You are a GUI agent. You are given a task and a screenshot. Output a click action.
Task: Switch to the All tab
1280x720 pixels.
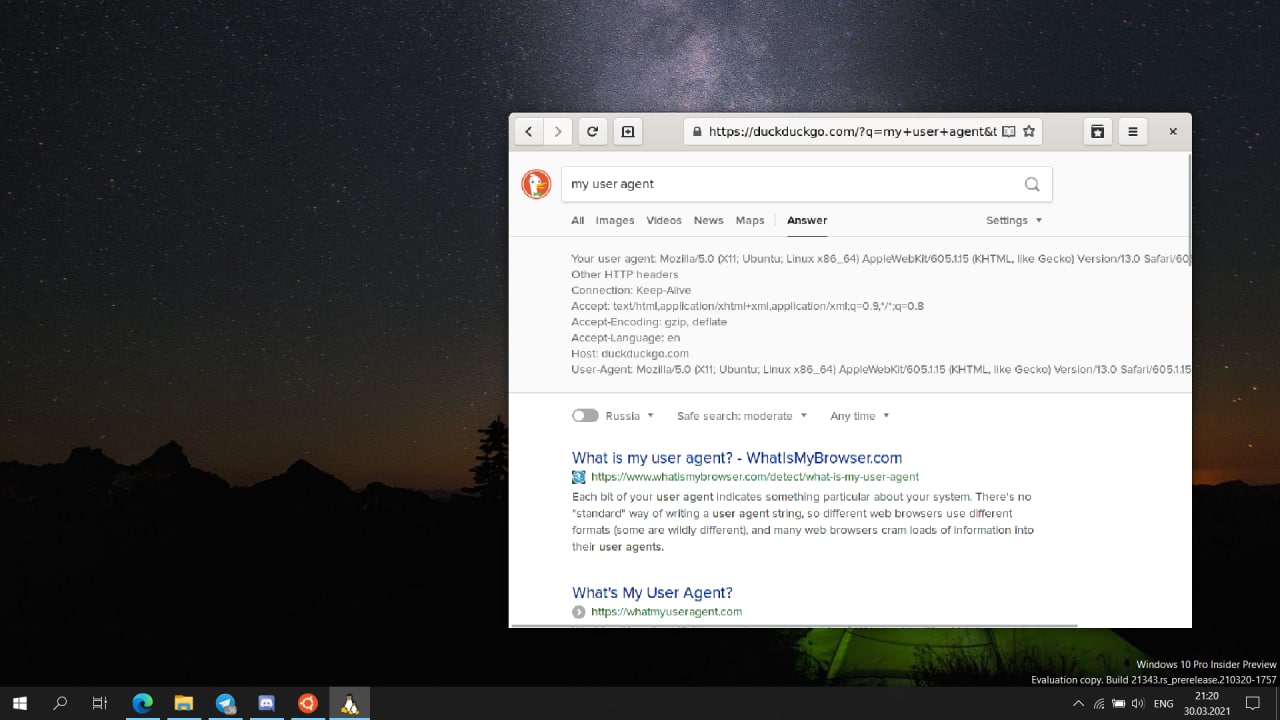coord(578,220)
